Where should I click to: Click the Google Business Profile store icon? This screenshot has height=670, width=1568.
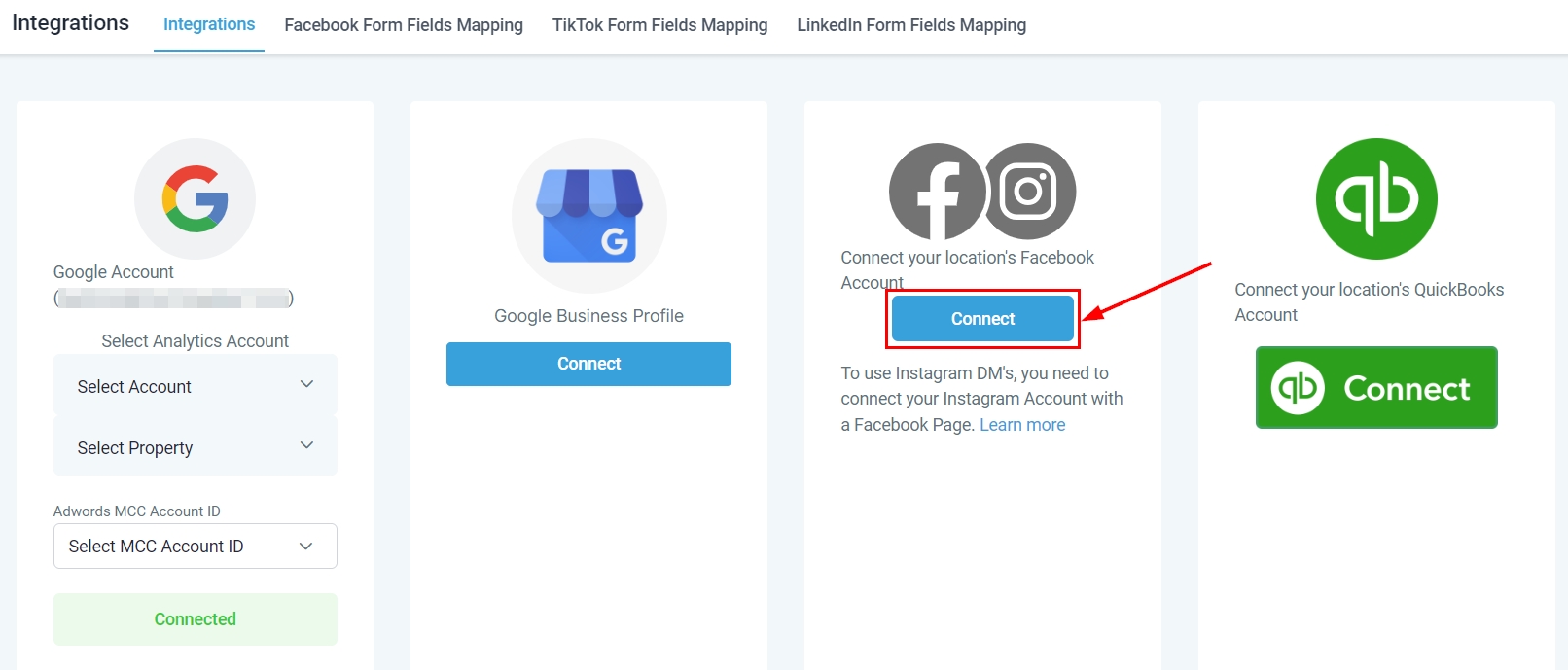click(588, 216)
